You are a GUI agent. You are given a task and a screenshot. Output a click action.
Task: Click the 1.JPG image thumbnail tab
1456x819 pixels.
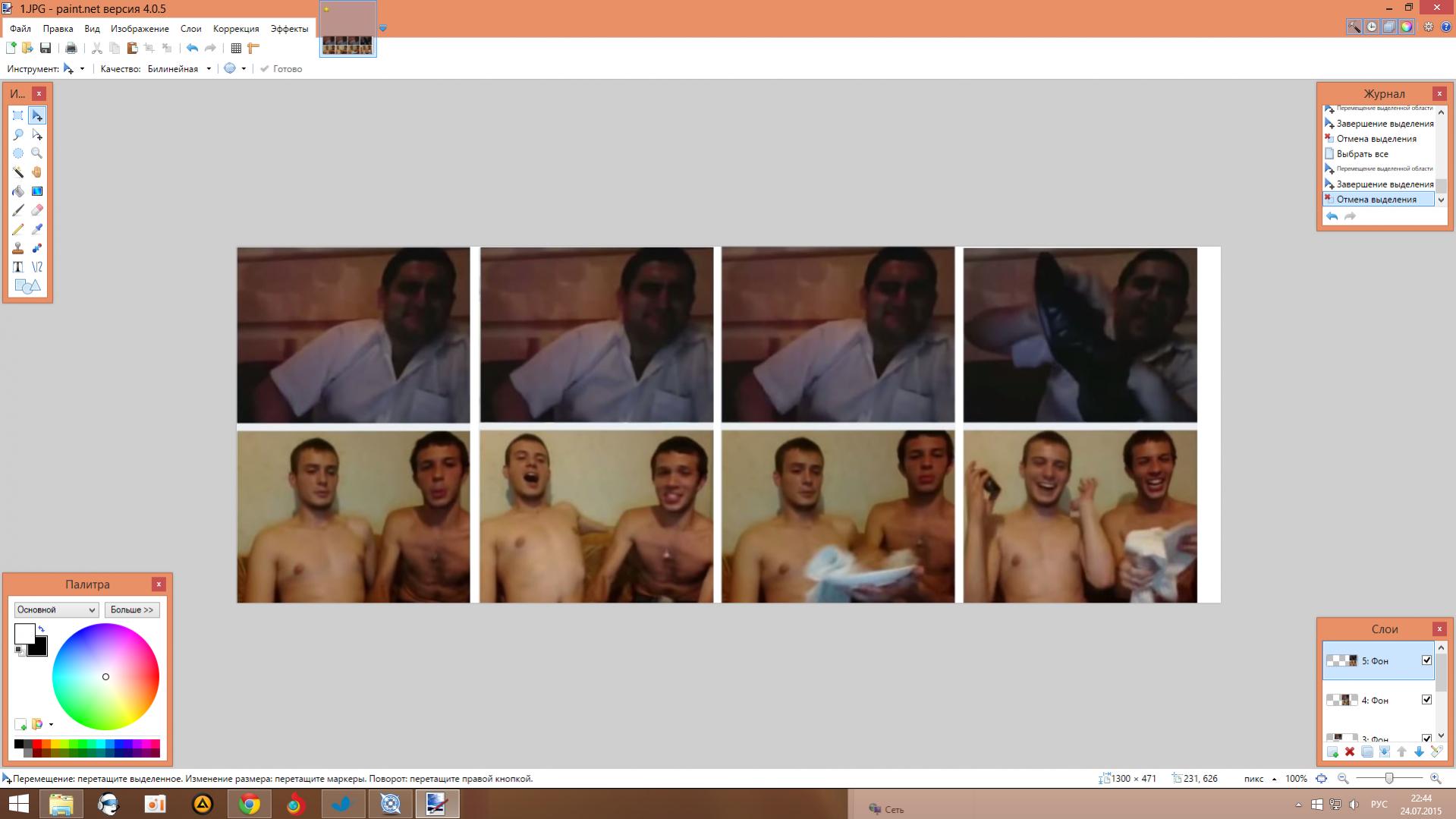click(347, 29)
